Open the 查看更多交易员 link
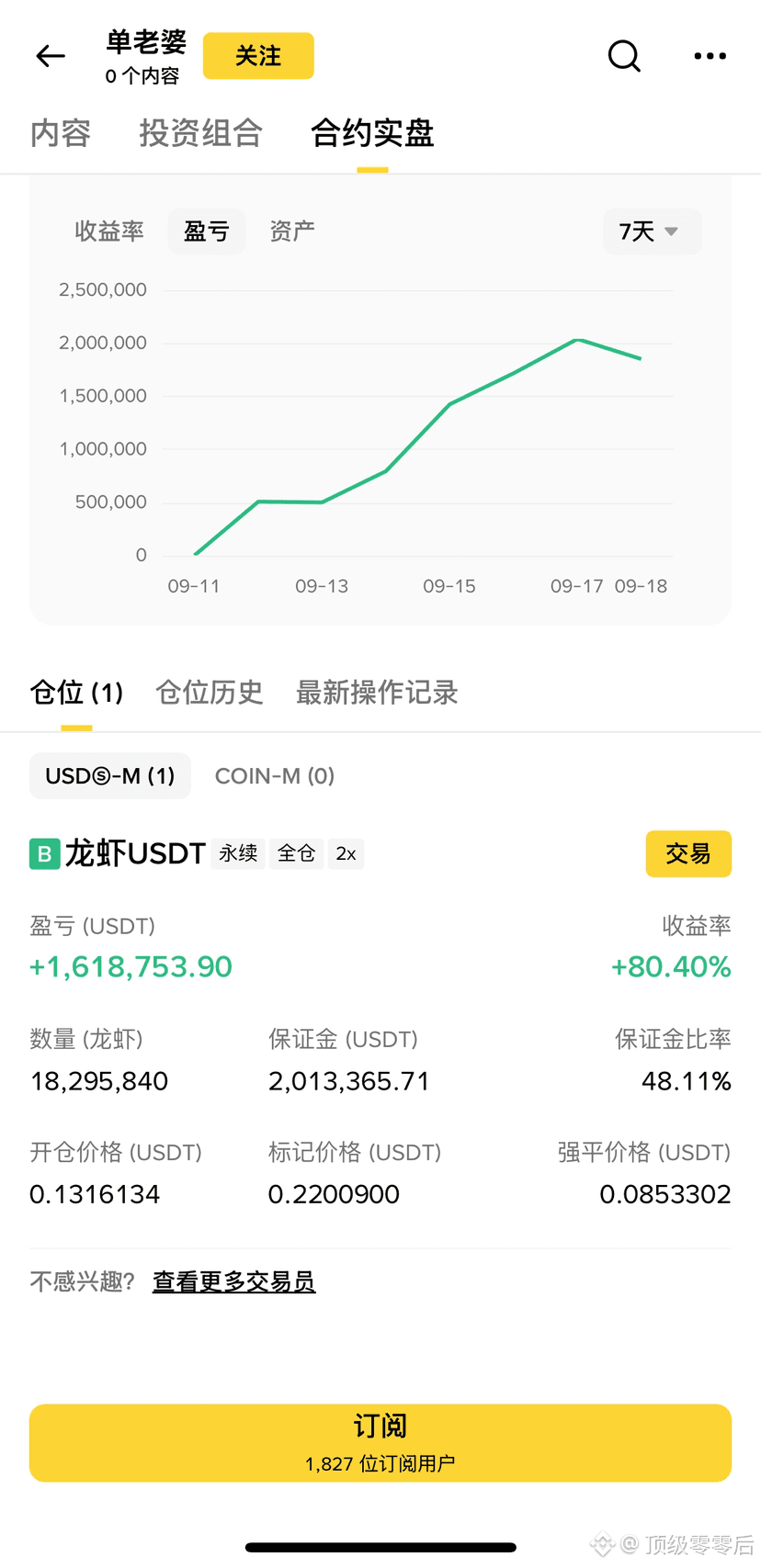761x1568 pixels. click(233, 1281)
